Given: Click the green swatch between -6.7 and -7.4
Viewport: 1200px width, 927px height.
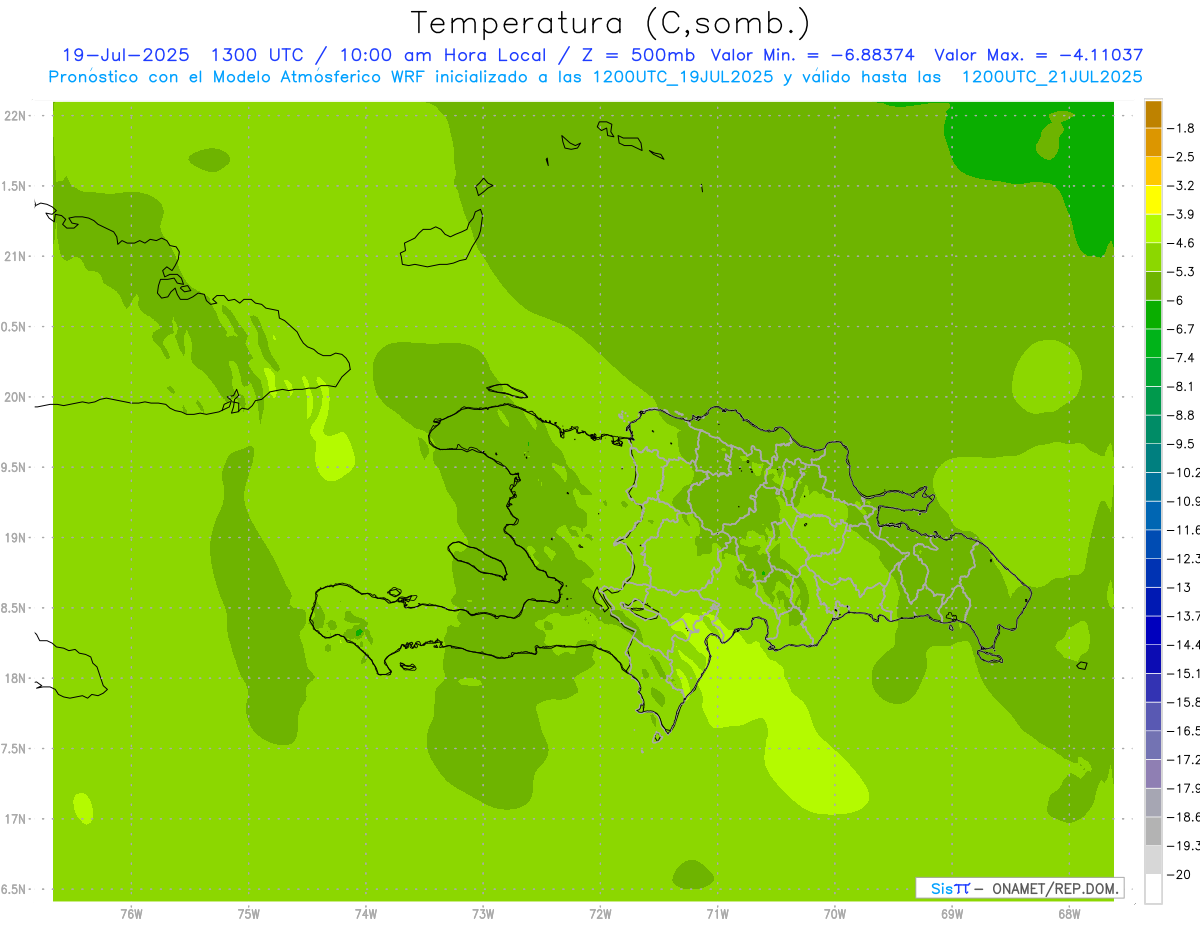Looking at the screenshot, I should click(1153, 343).
